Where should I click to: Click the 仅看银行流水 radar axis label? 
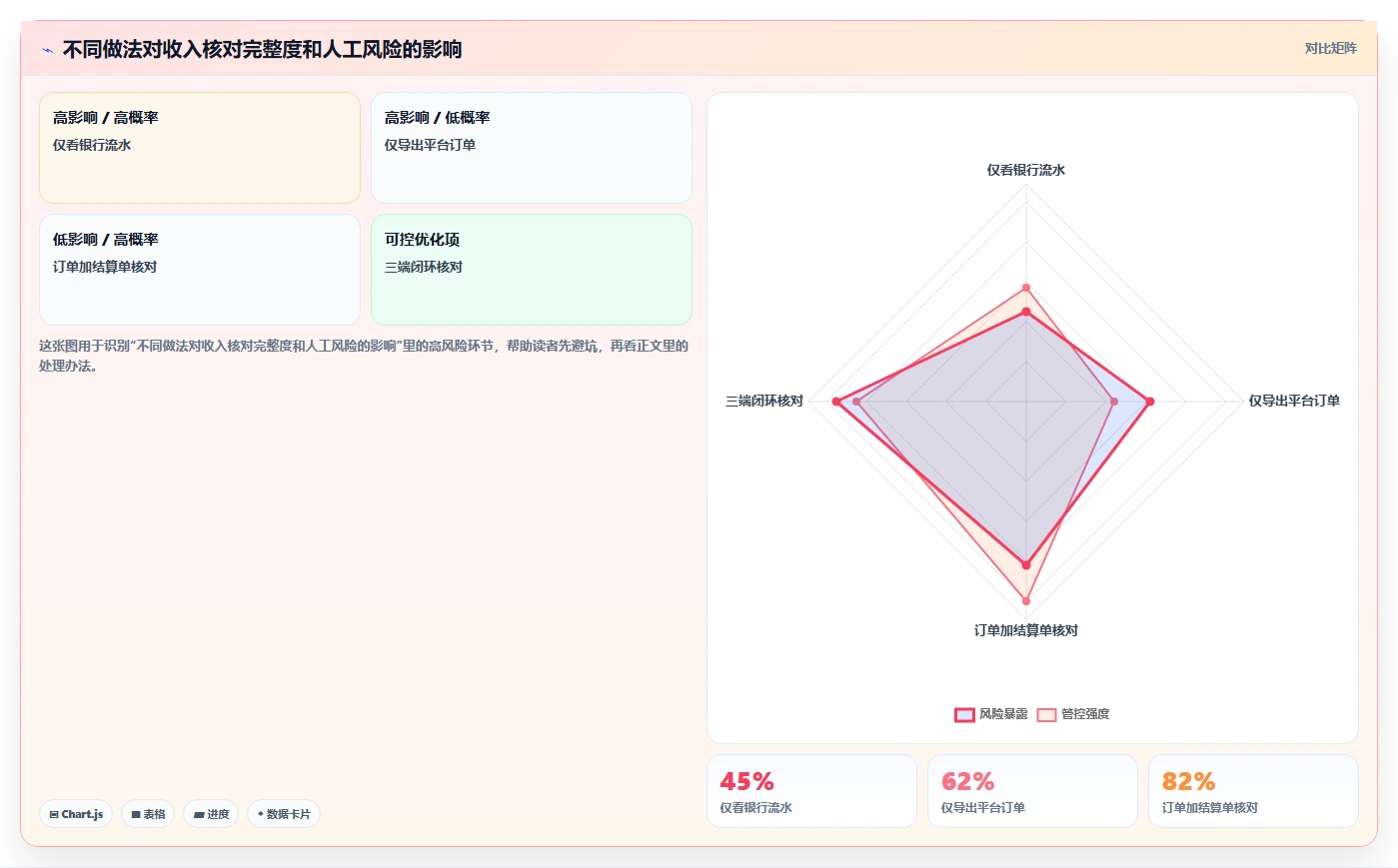click(x=1026, y=170)
